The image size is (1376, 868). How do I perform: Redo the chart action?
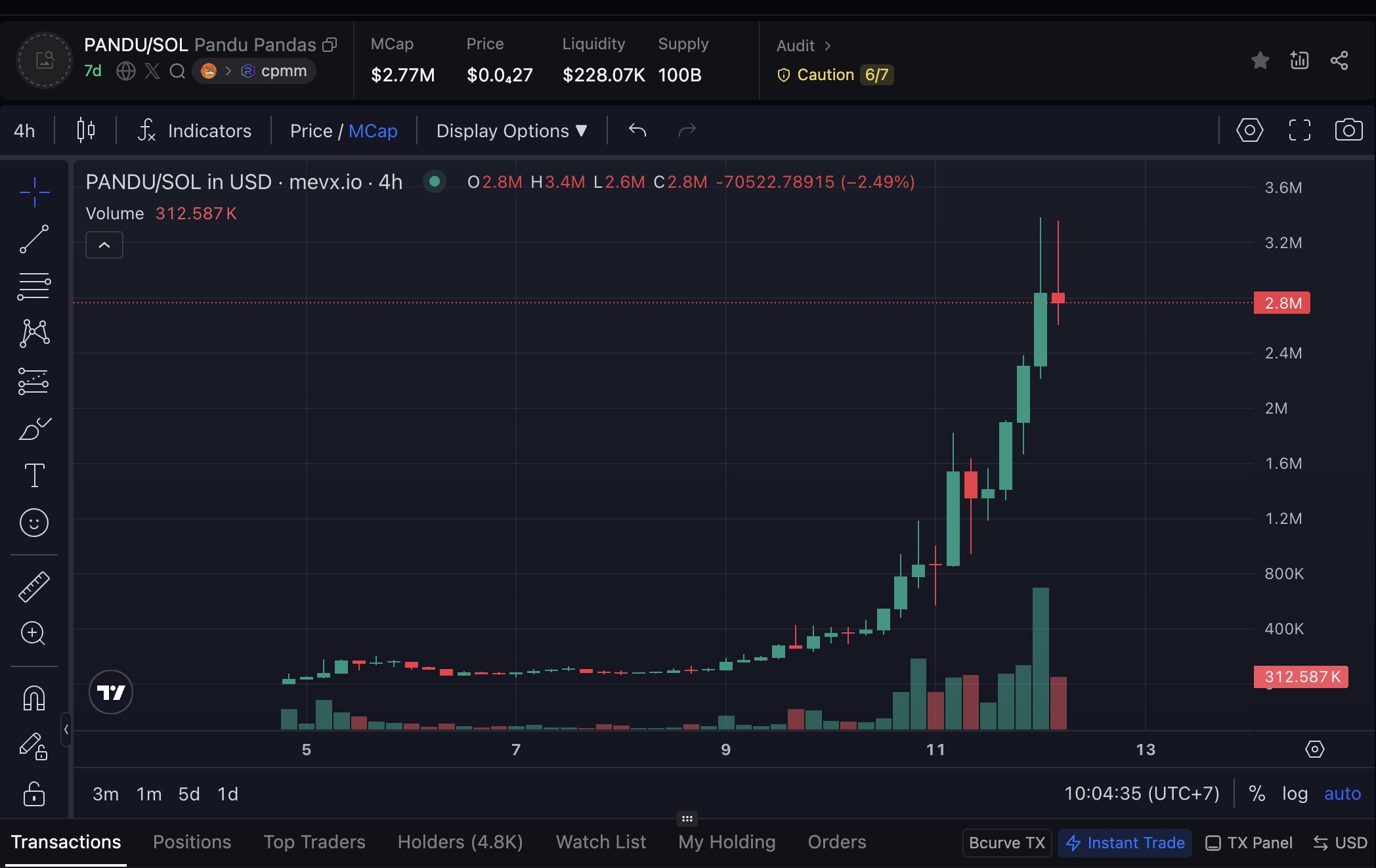(x=687, y=130)
